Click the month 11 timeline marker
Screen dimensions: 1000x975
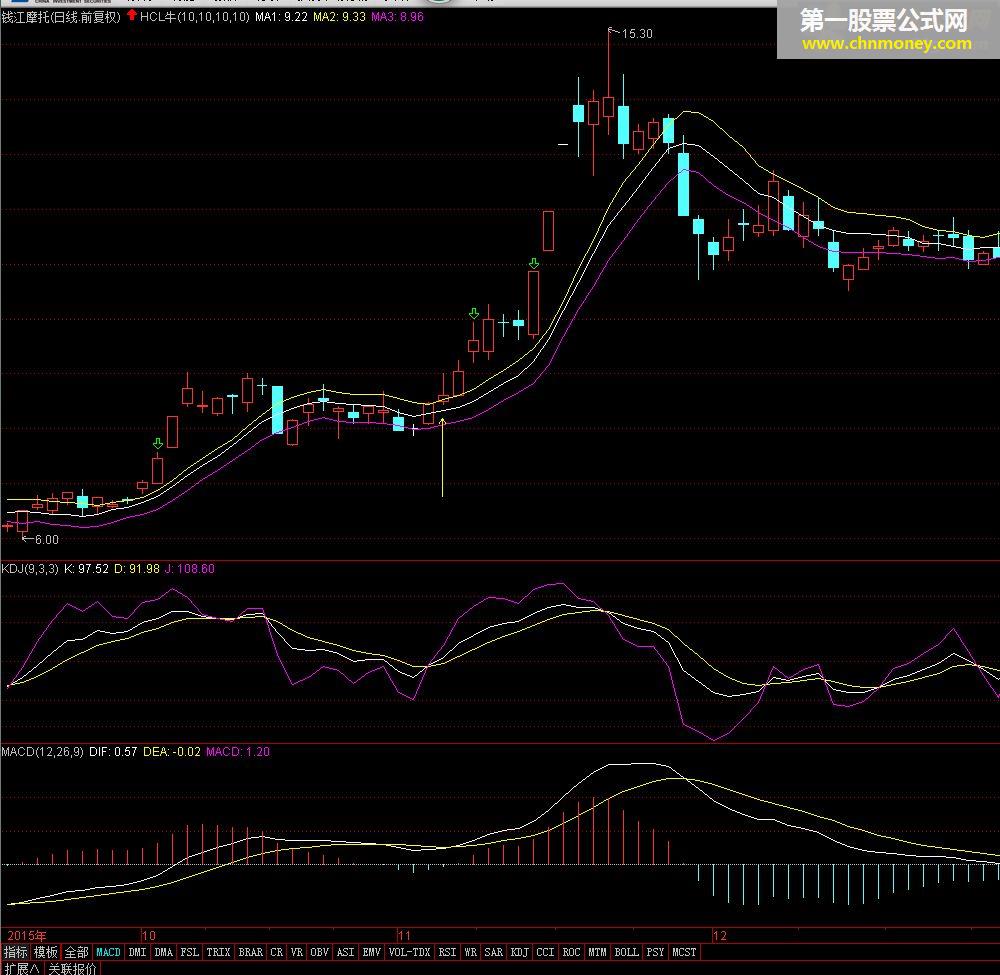(404, 935)
